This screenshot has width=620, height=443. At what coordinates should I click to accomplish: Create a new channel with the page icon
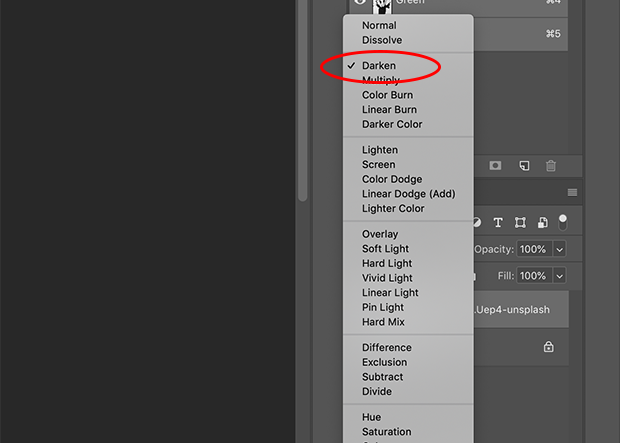[524, 165]
